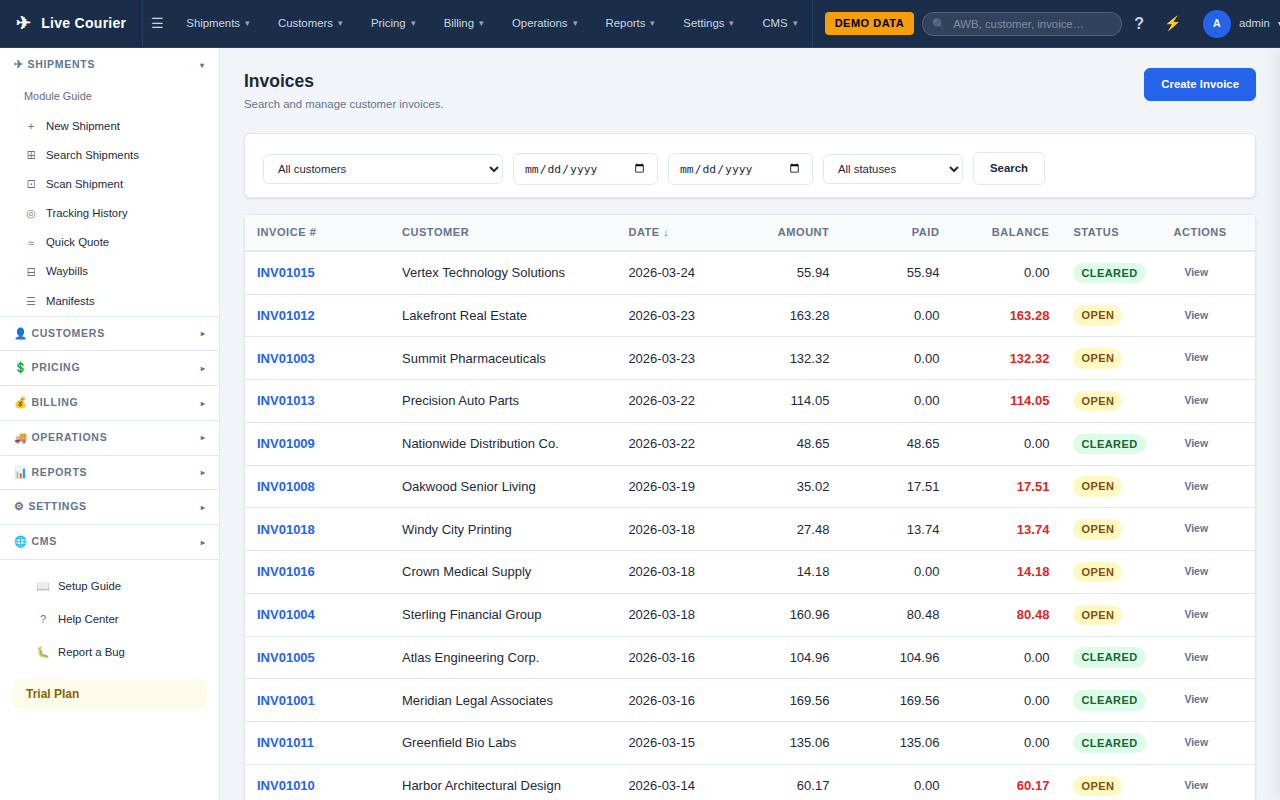Click the Create Invoice button

pos(1199,84)
